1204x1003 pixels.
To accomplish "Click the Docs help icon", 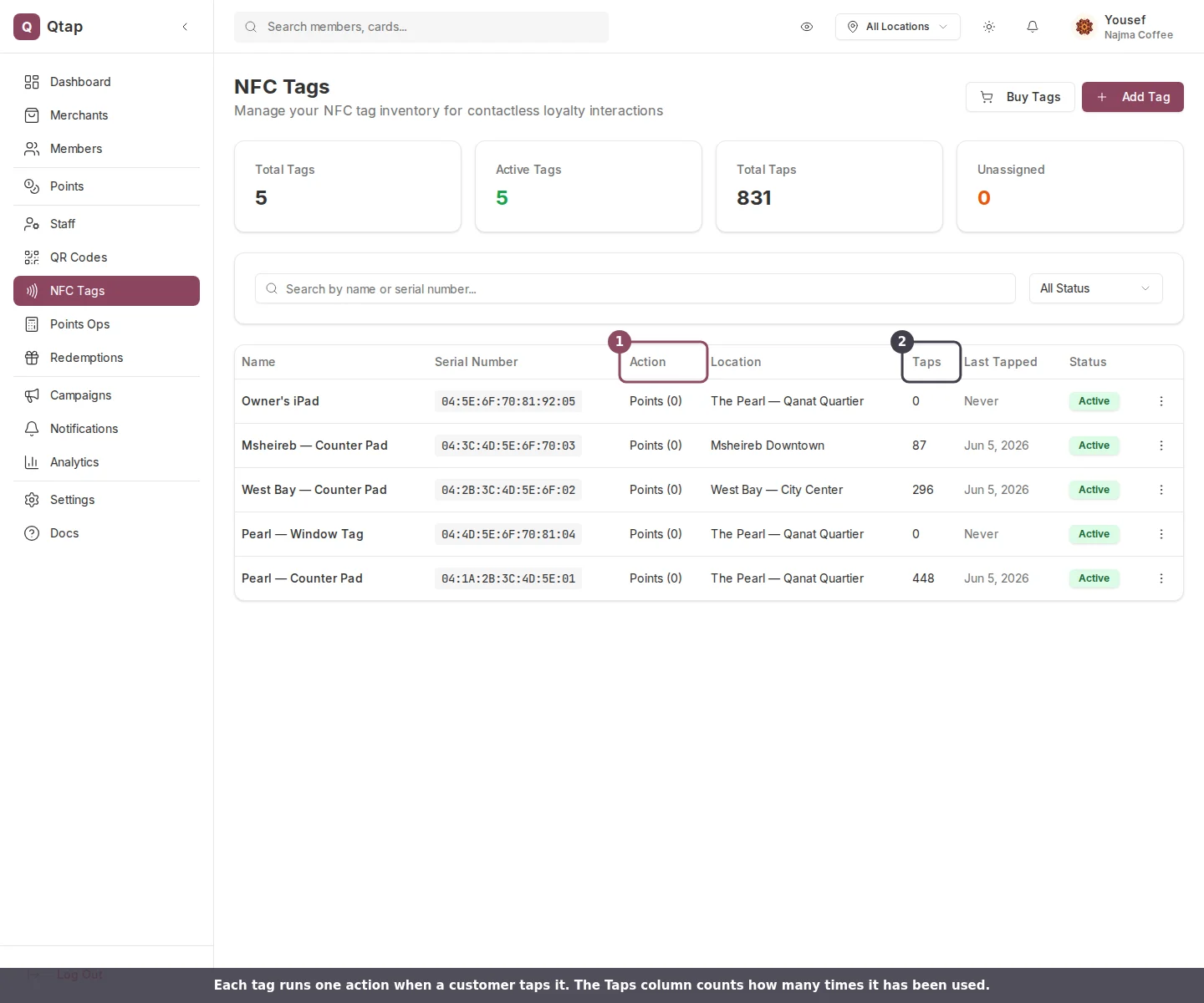I will (x=32, y=533).
